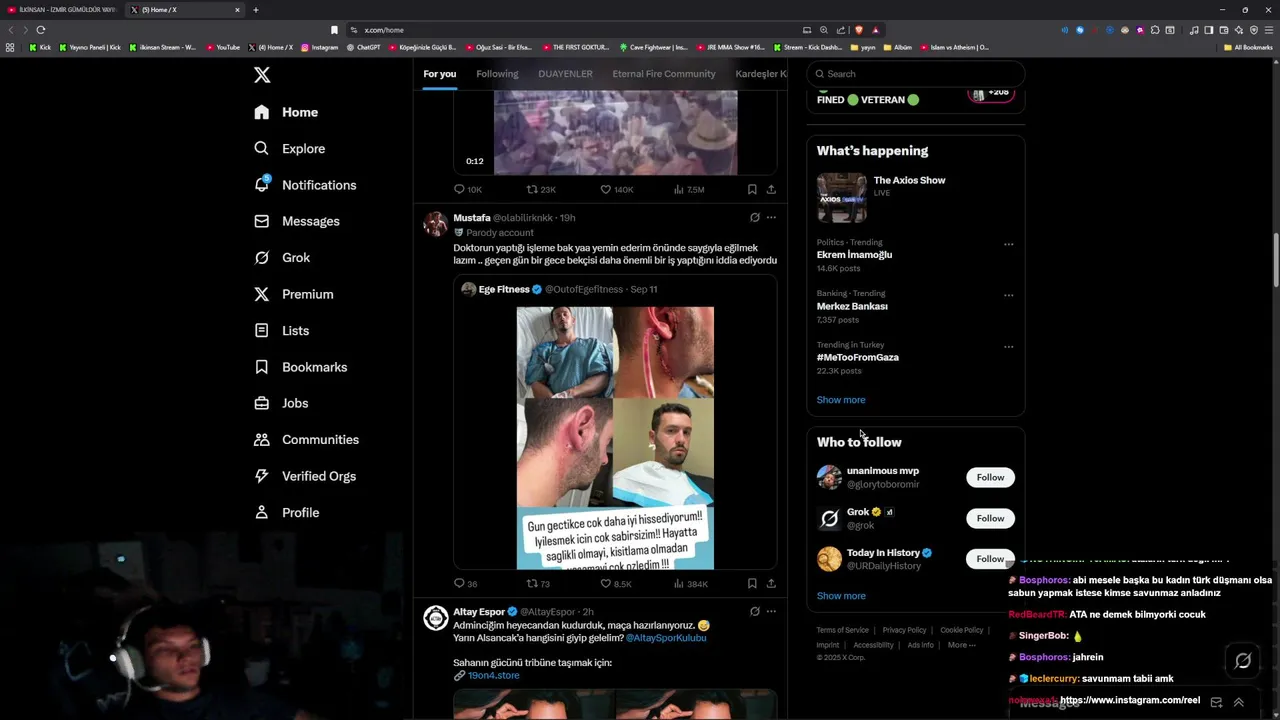Open Messages in the sidebar

pos(296,221)
